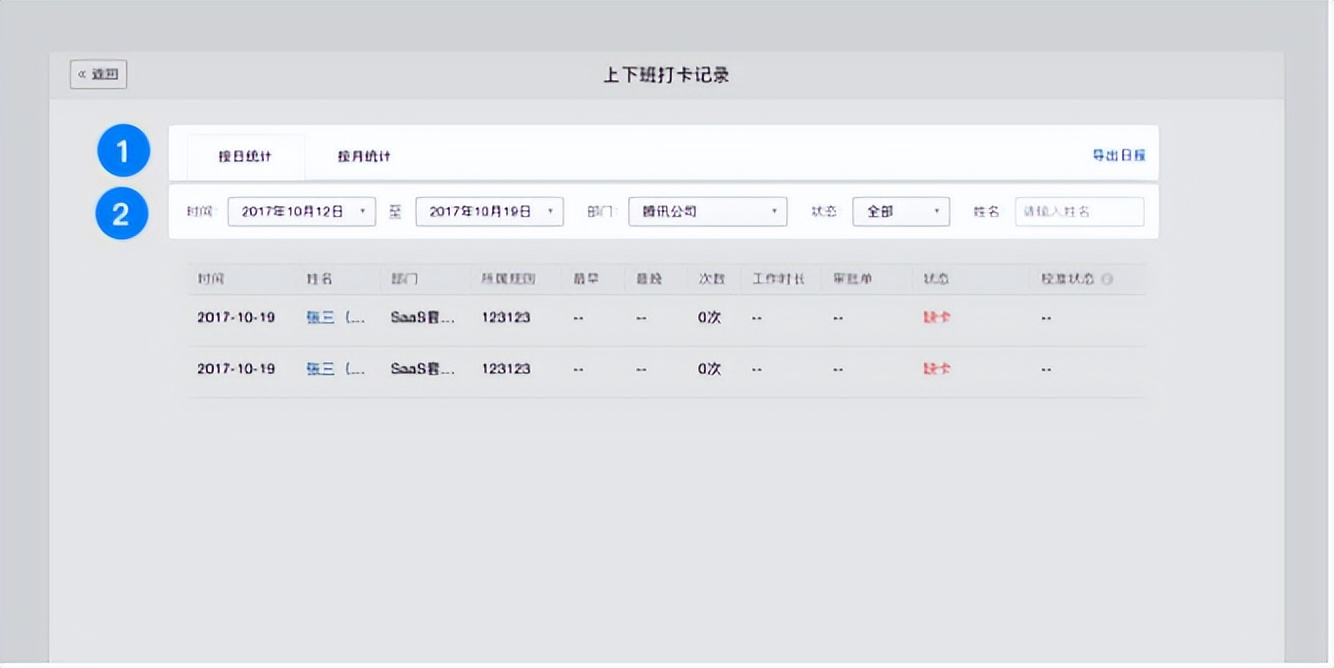
Task: Click the info icon beside 校准状态 column
Action: pyautogui.click(x=1108, y=279)
